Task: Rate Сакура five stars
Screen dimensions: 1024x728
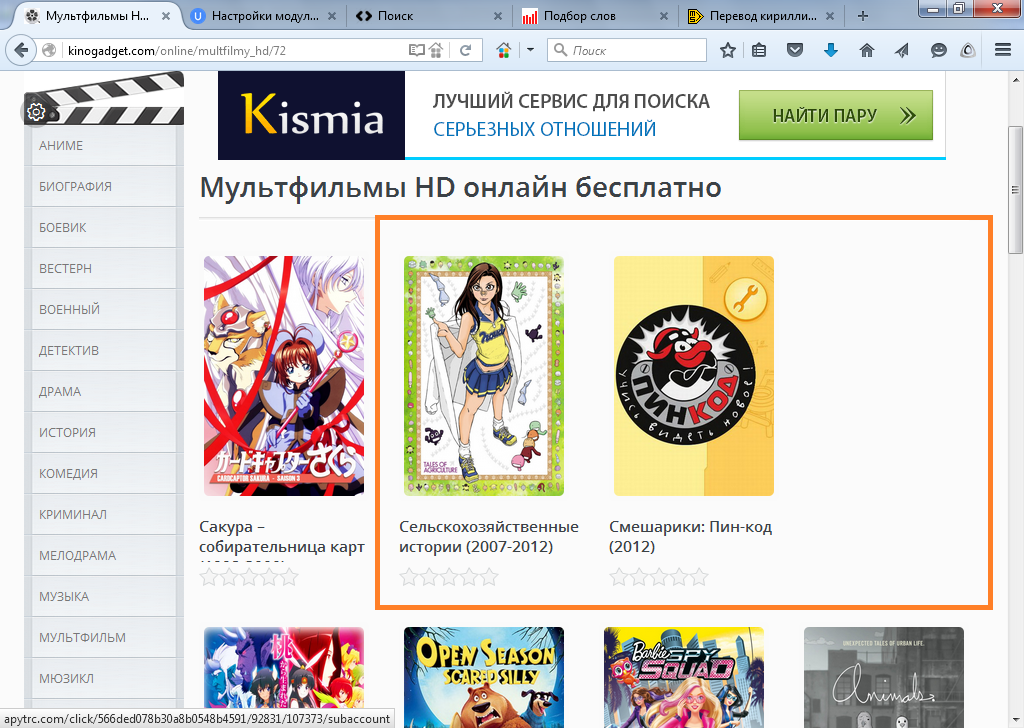Action: coord(289,577)
